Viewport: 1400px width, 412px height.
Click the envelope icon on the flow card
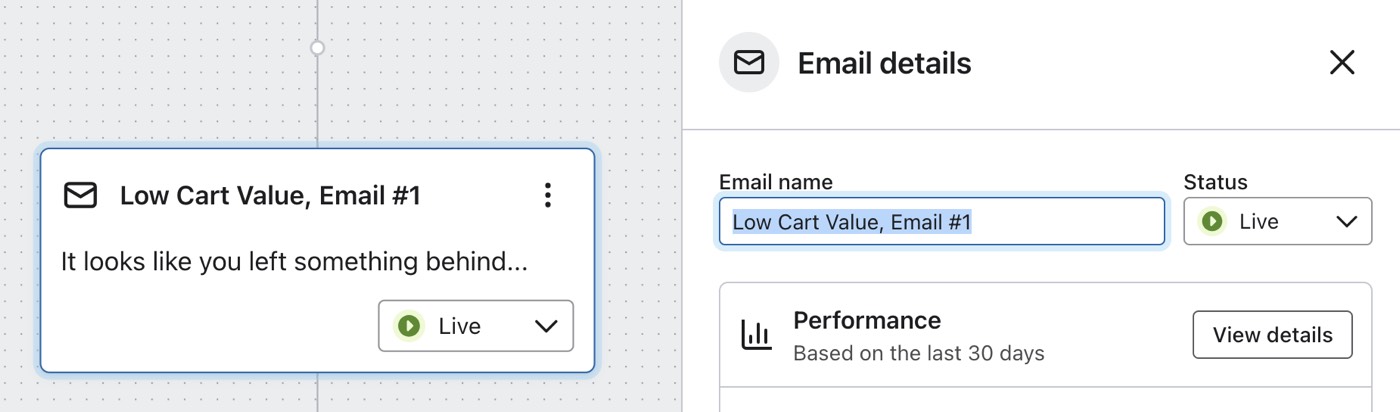[x=81, y=195]
